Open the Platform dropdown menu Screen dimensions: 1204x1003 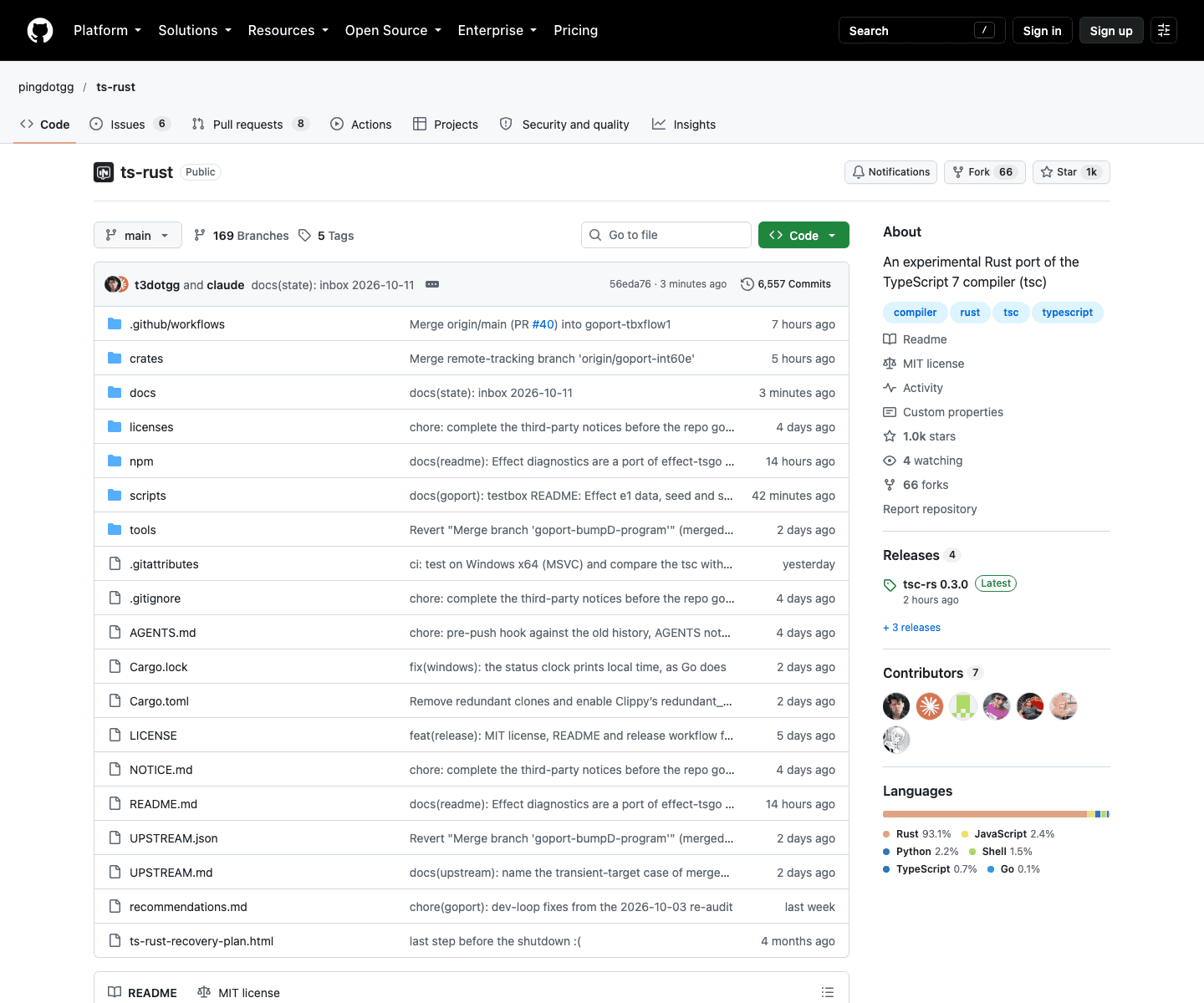point(108,31)
